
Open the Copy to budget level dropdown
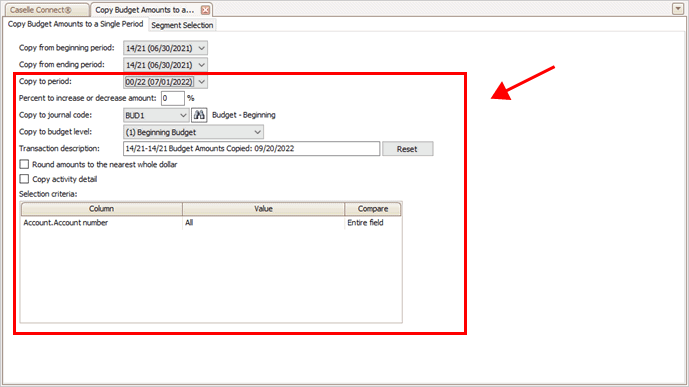click(x=193, y=132)
